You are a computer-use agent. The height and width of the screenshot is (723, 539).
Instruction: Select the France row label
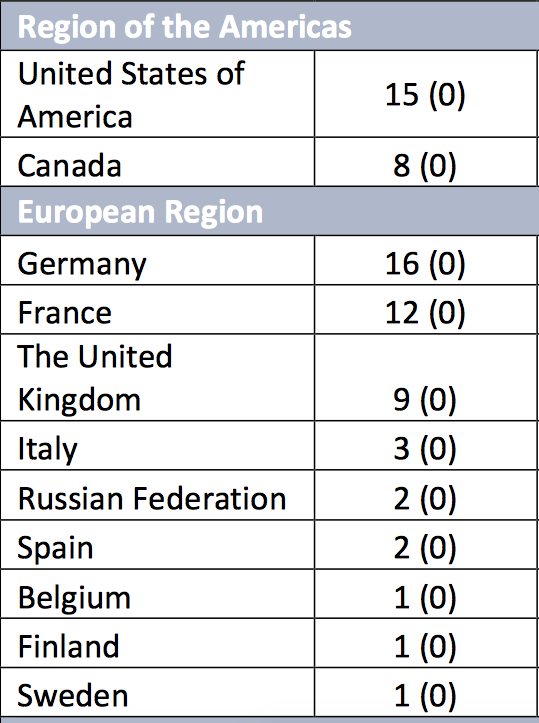pos(157,309)
